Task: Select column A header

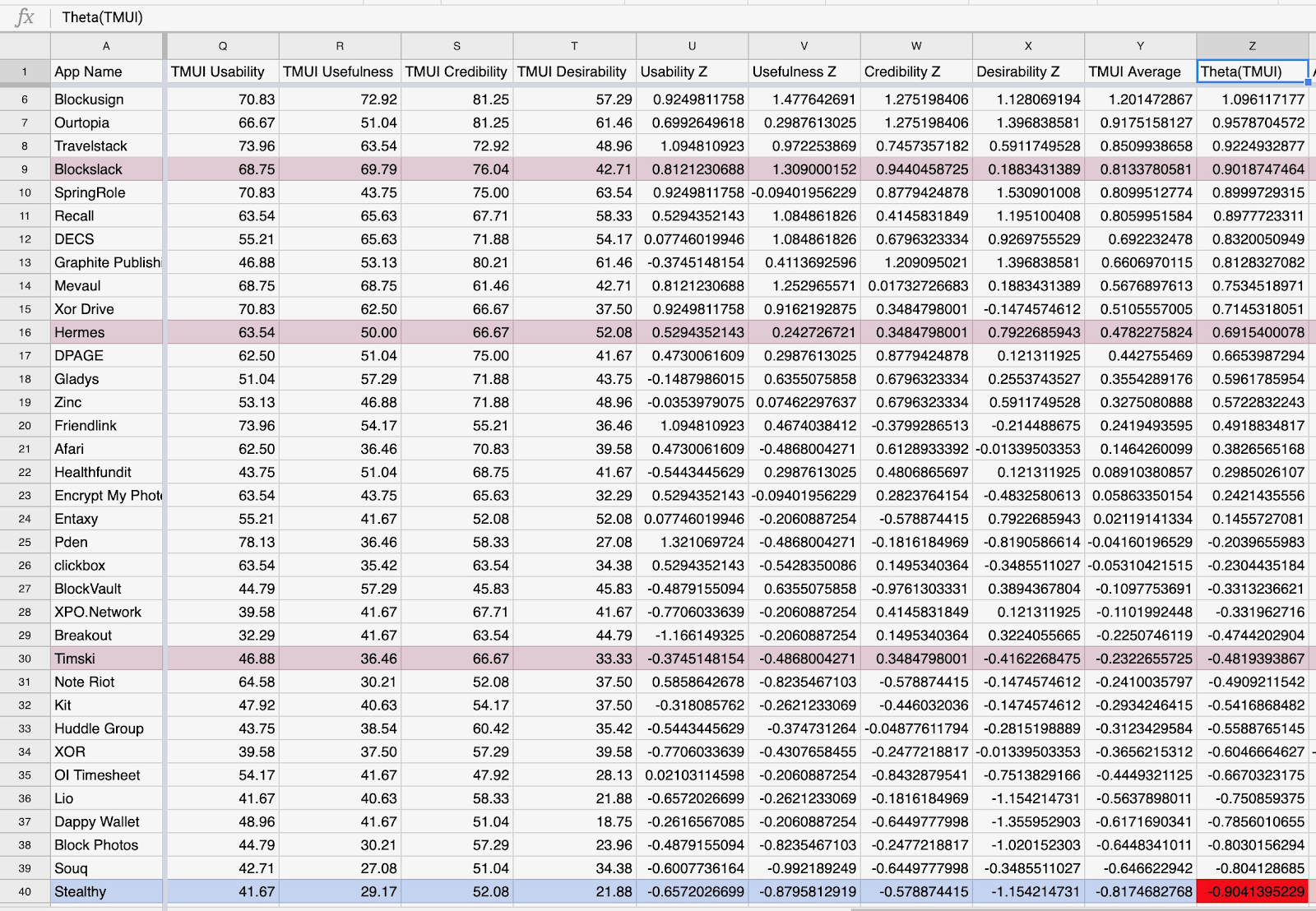Action: click(106, 46)
